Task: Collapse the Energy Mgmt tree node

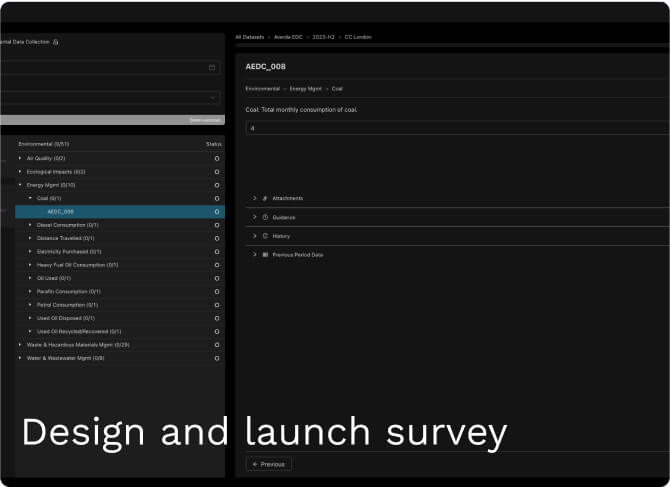Action: [x=20, y=185]
